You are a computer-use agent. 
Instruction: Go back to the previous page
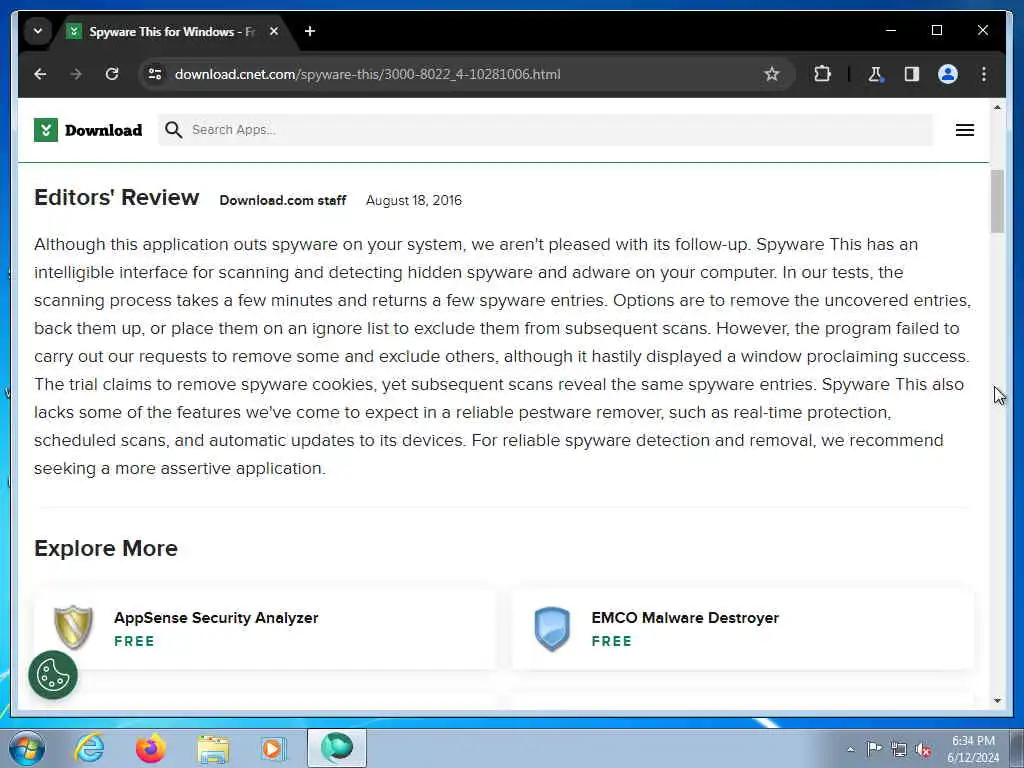pos(40,74)
